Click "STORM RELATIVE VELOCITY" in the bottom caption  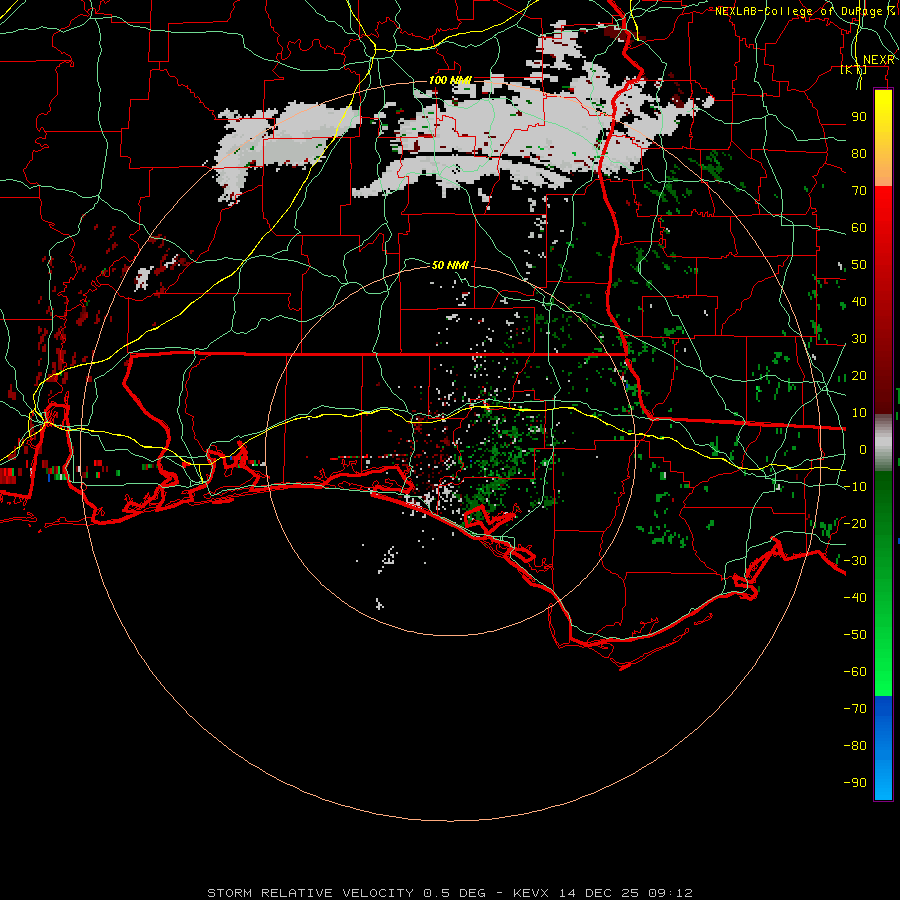pos(310,893)
